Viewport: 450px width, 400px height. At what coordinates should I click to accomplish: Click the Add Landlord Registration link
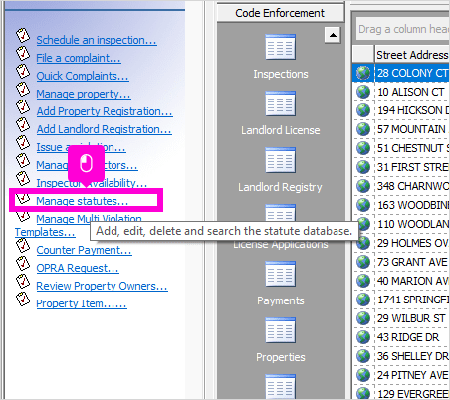tap(104, 129)
